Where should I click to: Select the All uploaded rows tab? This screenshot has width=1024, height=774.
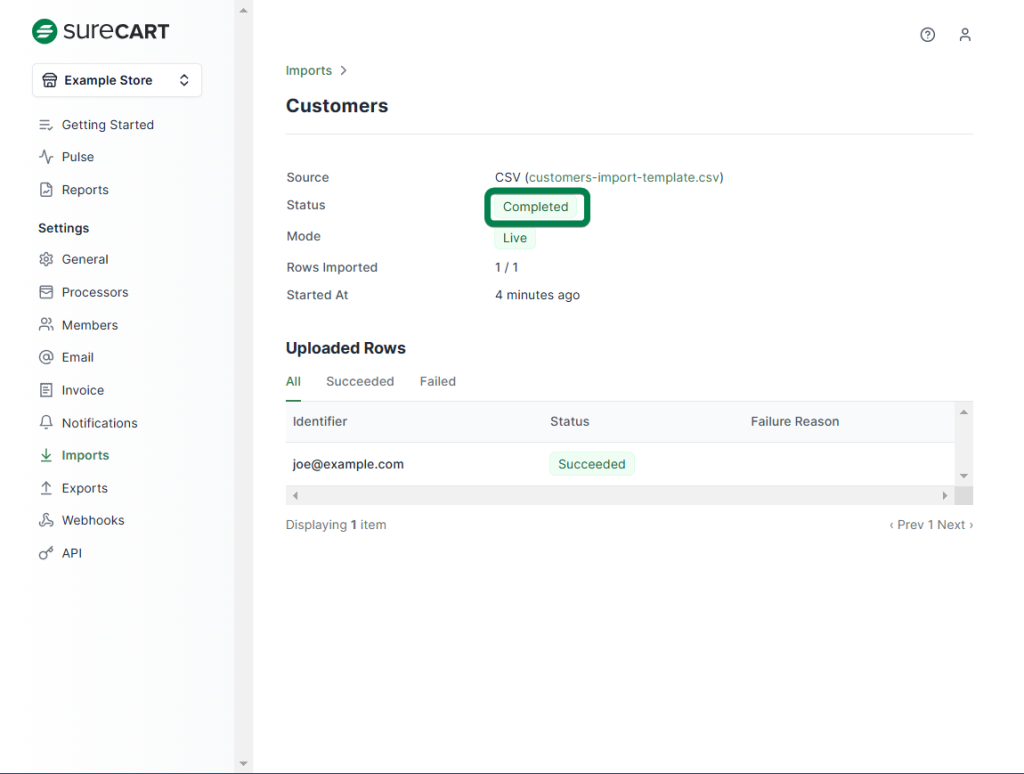tap(293, 381)
